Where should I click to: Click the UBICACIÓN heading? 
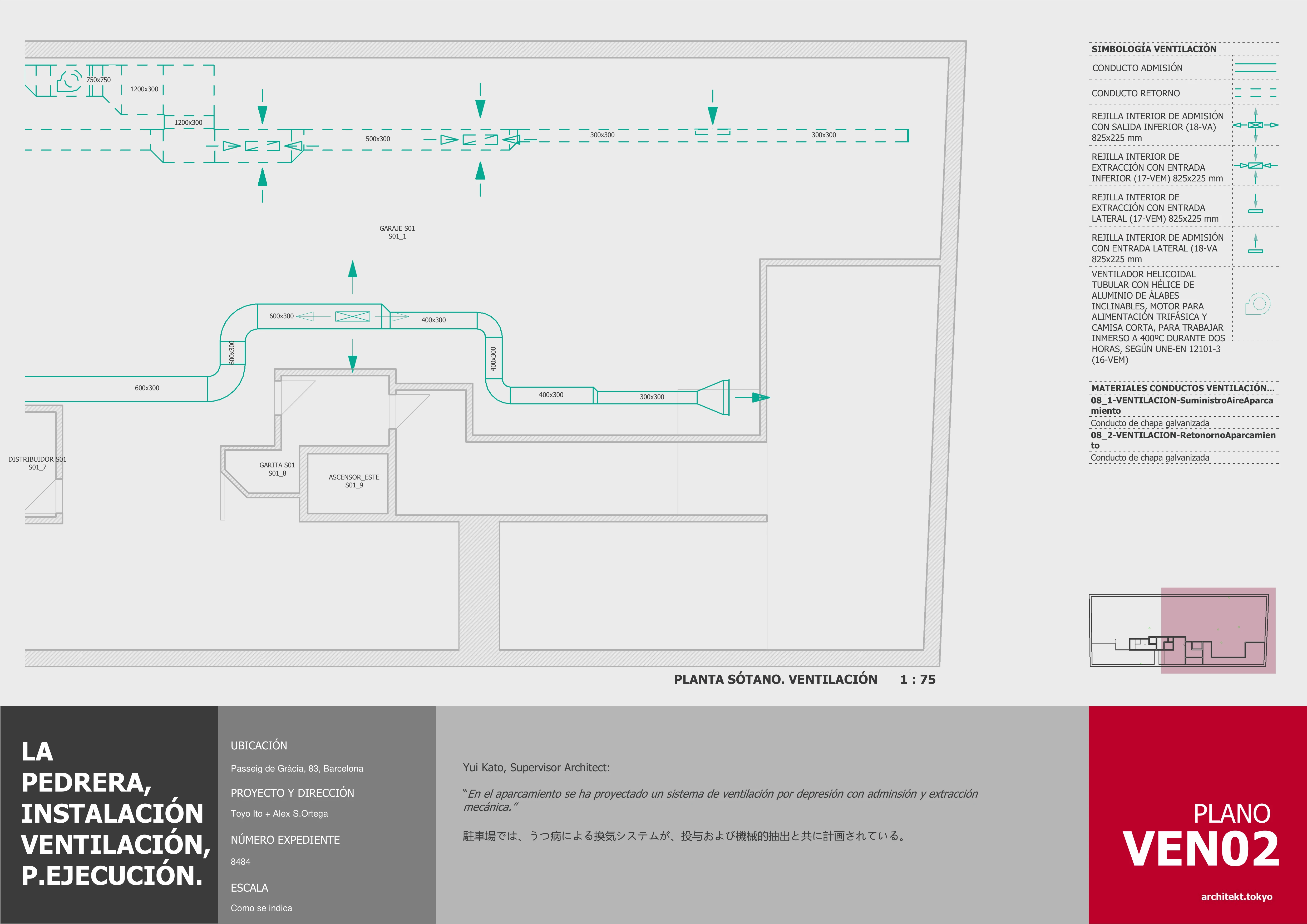coord(259,746)
